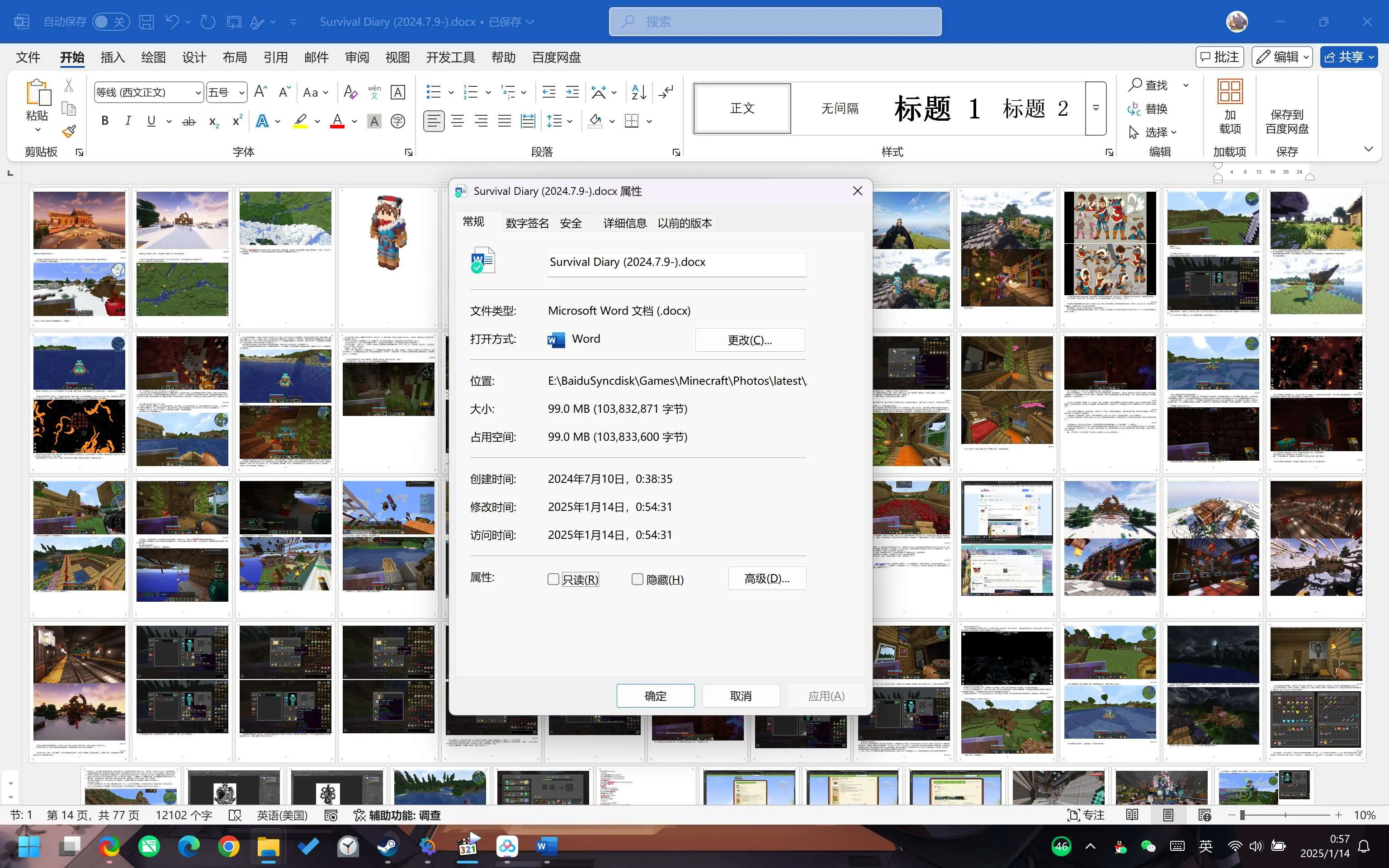Viewport: 1389px width, 868px height.
Task: Align text to the left
Action: pos(434,121)
